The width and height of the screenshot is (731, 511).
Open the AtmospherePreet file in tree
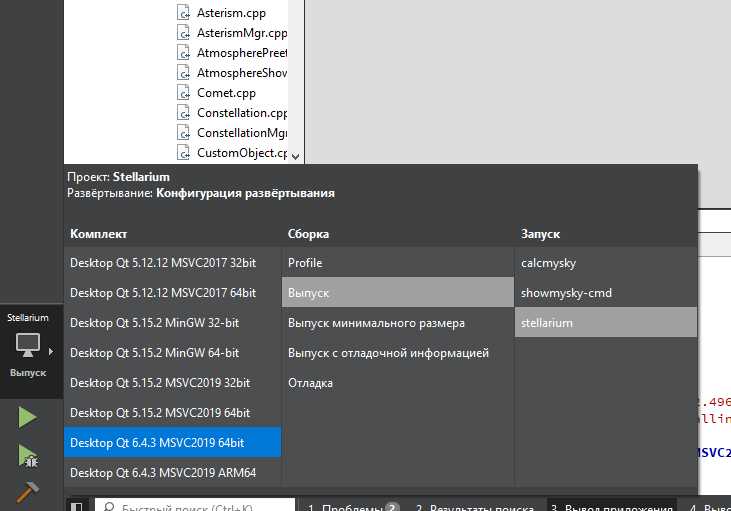(242, 53)
